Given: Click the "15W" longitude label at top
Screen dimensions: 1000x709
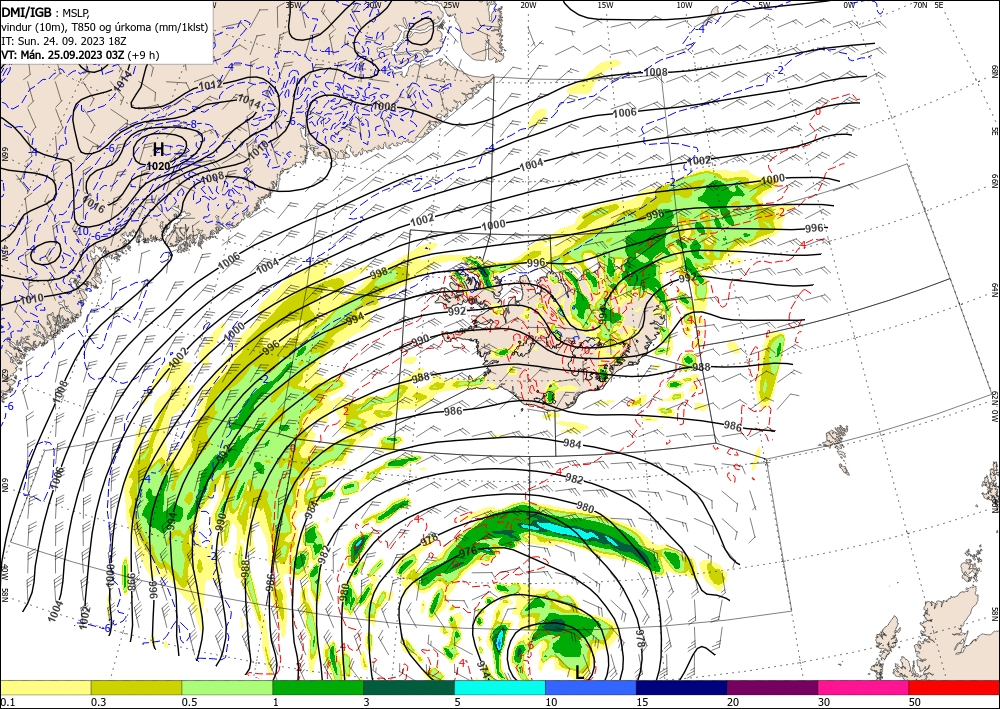Looking at the screenshot, I should pos(605,5).
